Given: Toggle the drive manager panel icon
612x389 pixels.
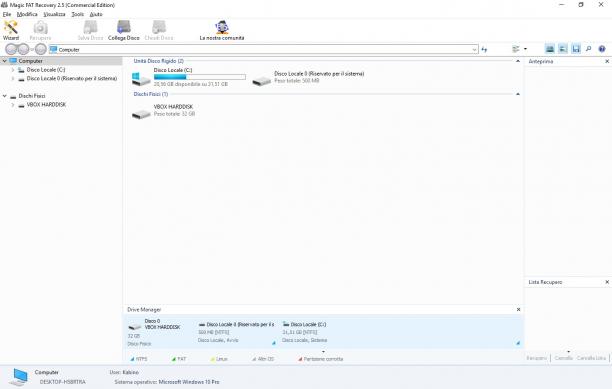Looking at the screenshot, I should [550, 49].
